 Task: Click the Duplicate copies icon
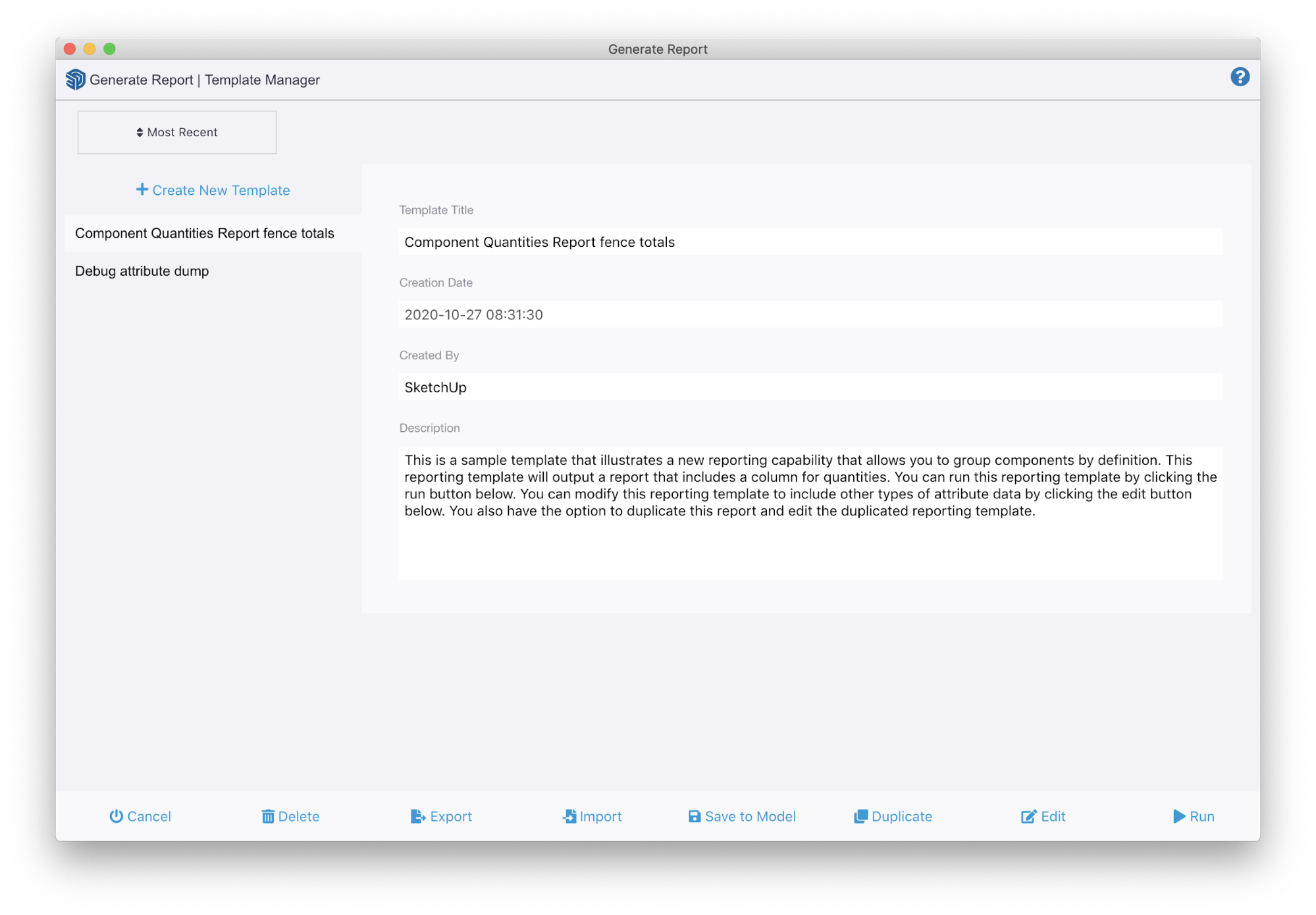(x=860, y=816)
